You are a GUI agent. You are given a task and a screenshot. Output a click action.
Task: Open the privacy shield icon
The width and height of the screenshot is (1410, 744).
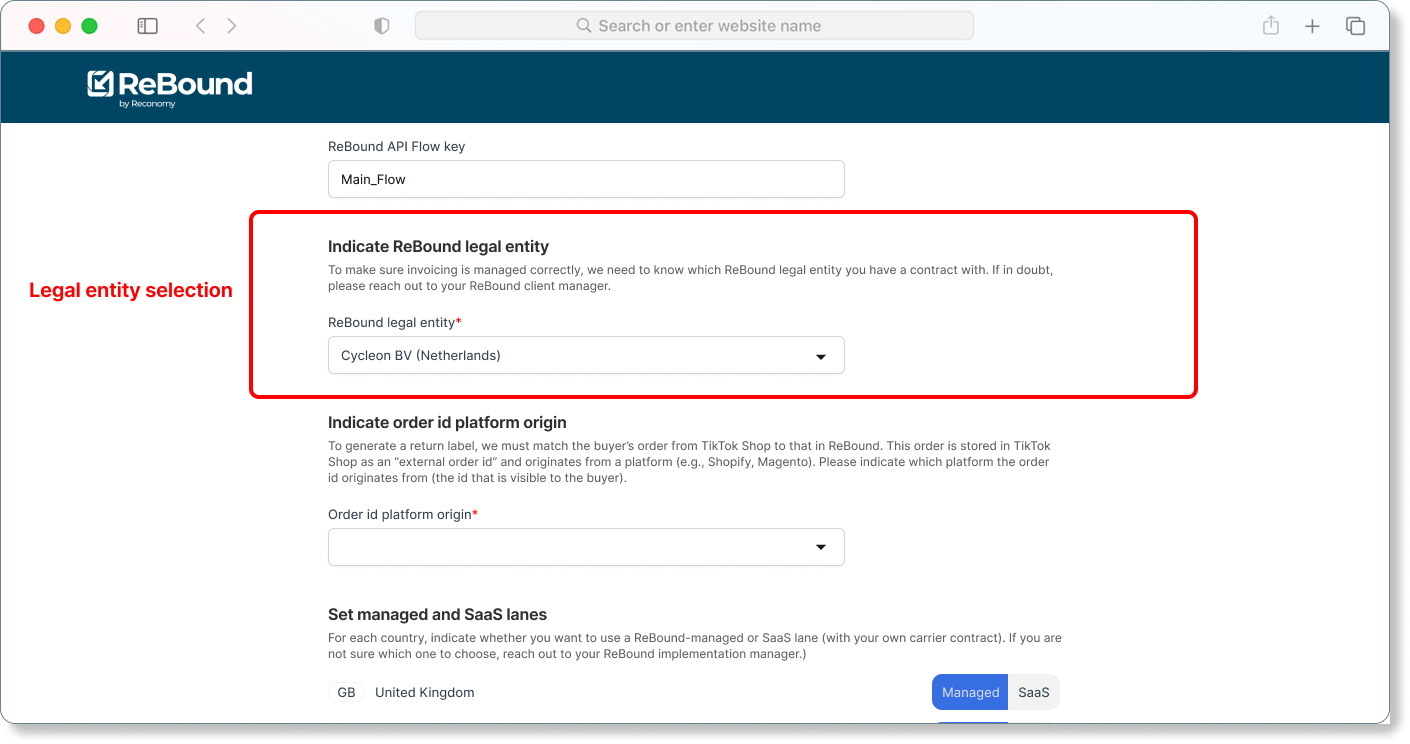pos(381,26)
